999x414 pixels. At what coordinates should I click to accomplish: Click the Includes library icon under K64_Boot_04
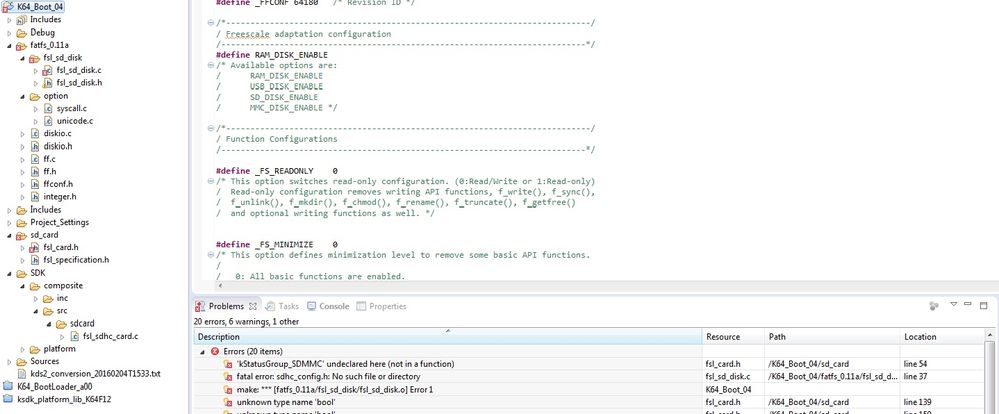[22, 20]
